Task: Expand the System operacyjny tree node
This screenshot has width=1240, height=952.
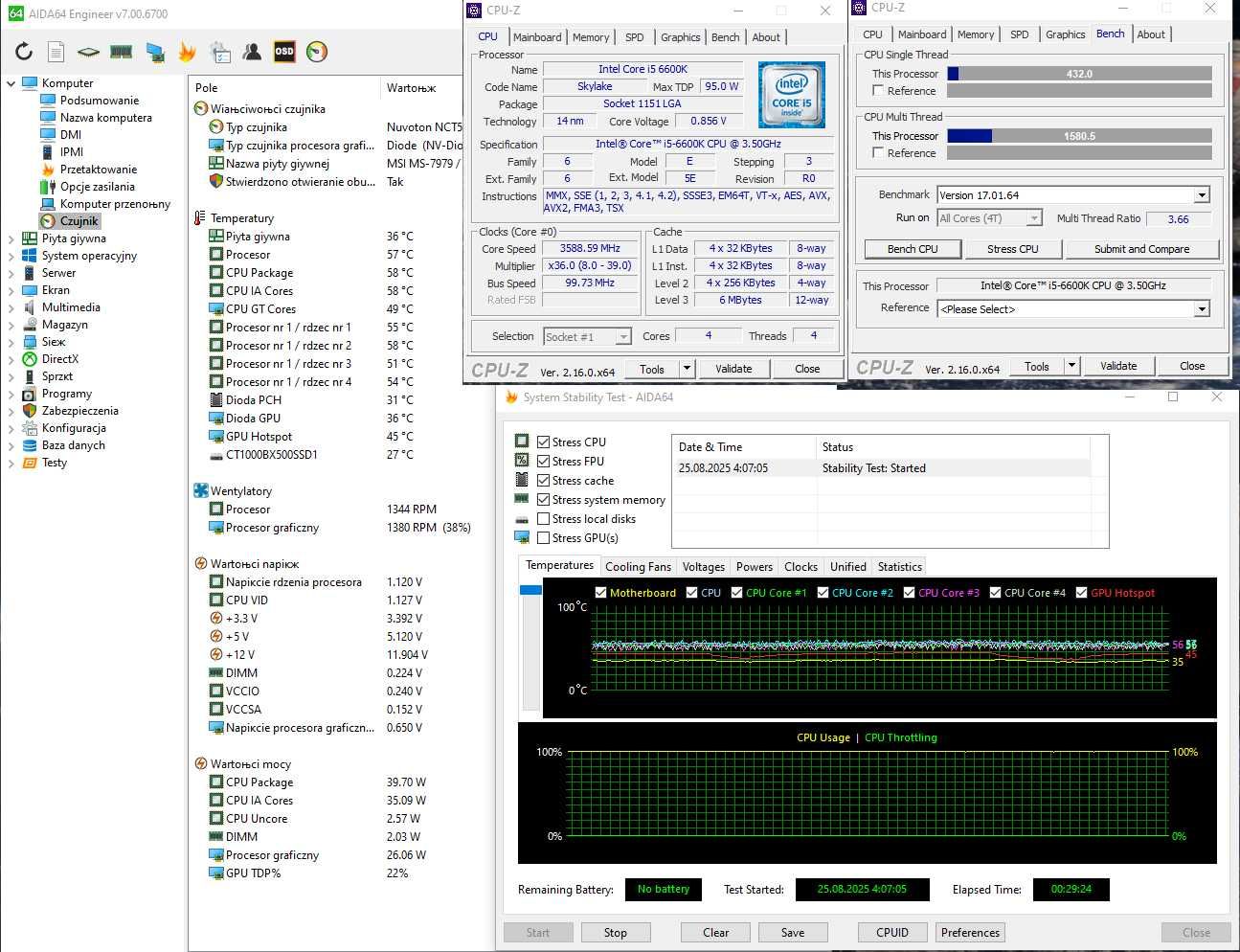Action: (x=11, y=256)
